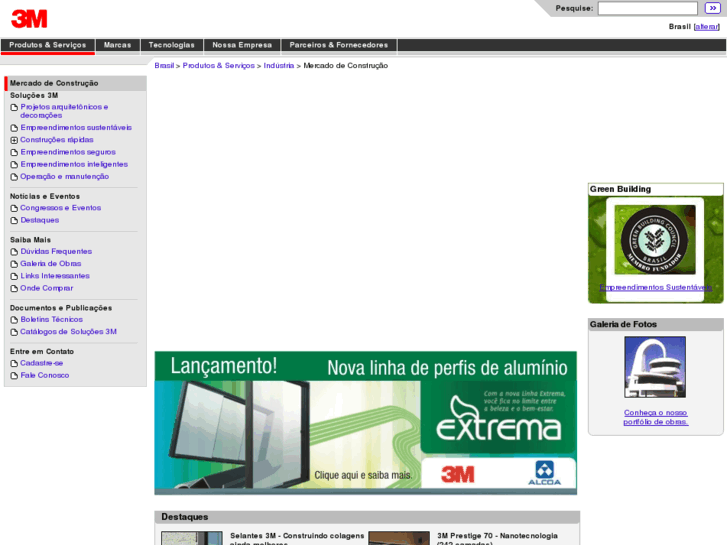Open 'Conheça o nosso portfólio de obras' link
727x545 pixels.
pos(655,417)
